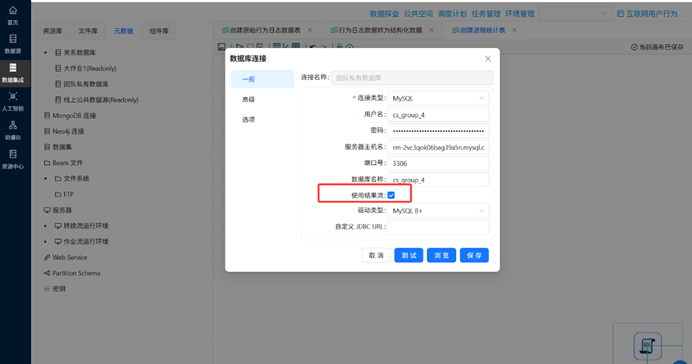Click the 测试 button

click(409, 255)
